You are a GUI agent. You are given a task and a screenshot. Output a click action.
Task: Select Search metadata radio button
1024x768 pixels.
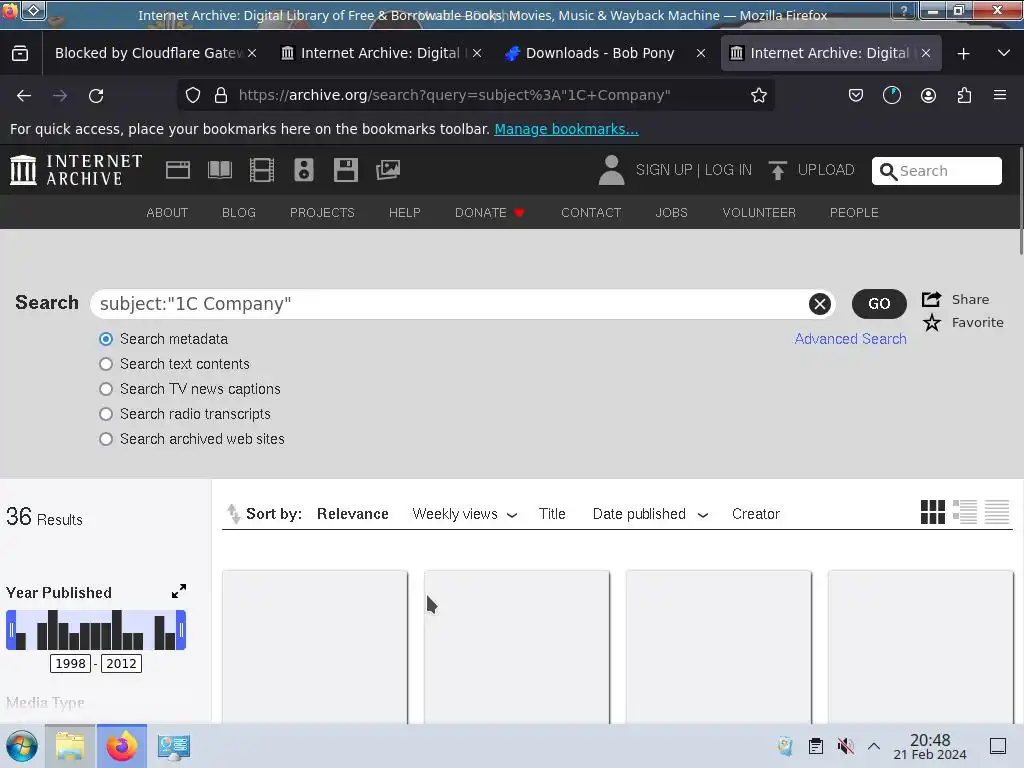[x=106, y=339]
